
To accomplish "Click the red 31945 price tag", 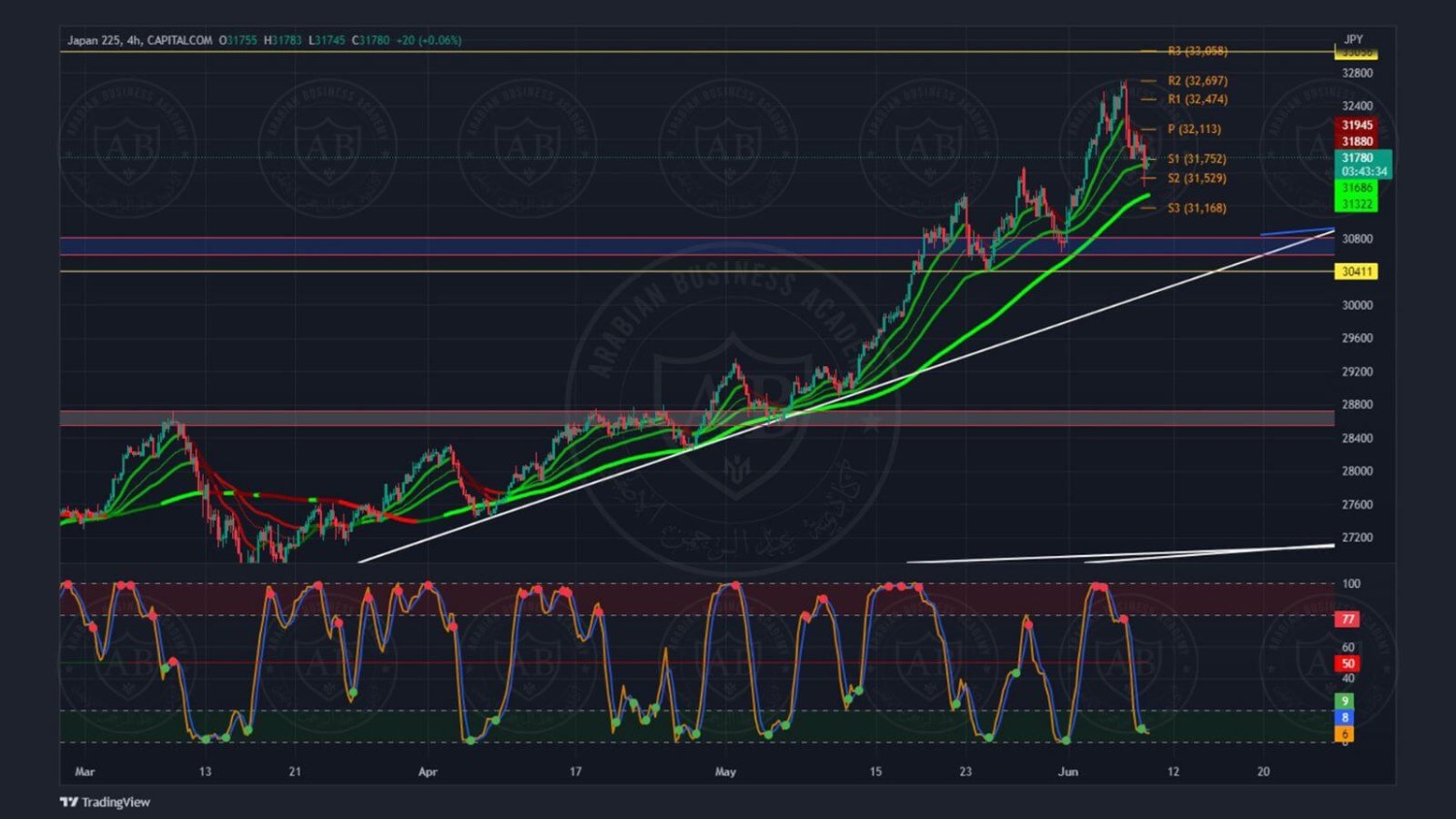I will pyautogui.click(x=1356, y=125).
